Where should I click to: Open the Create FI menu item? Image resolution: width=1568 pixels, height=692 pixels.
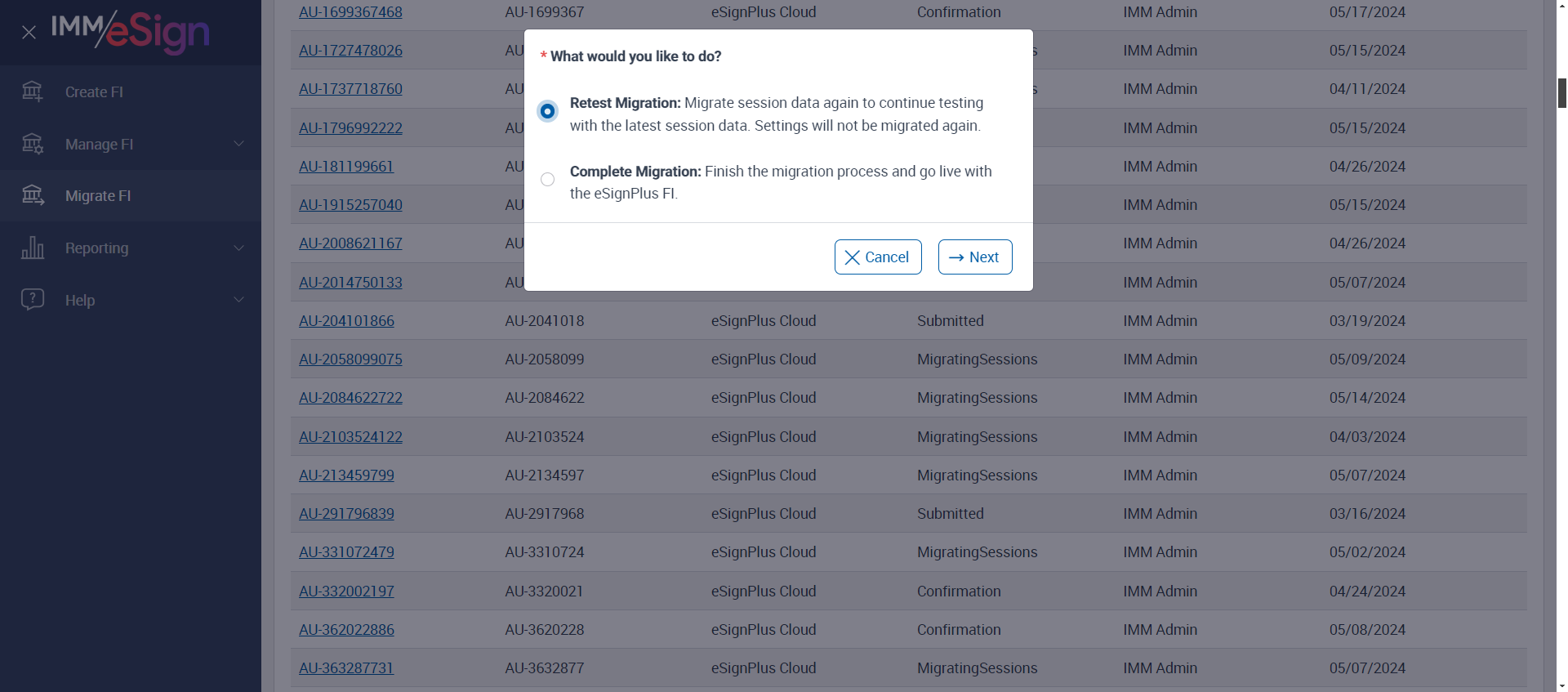pyautogui.click(x=94, y=92)
